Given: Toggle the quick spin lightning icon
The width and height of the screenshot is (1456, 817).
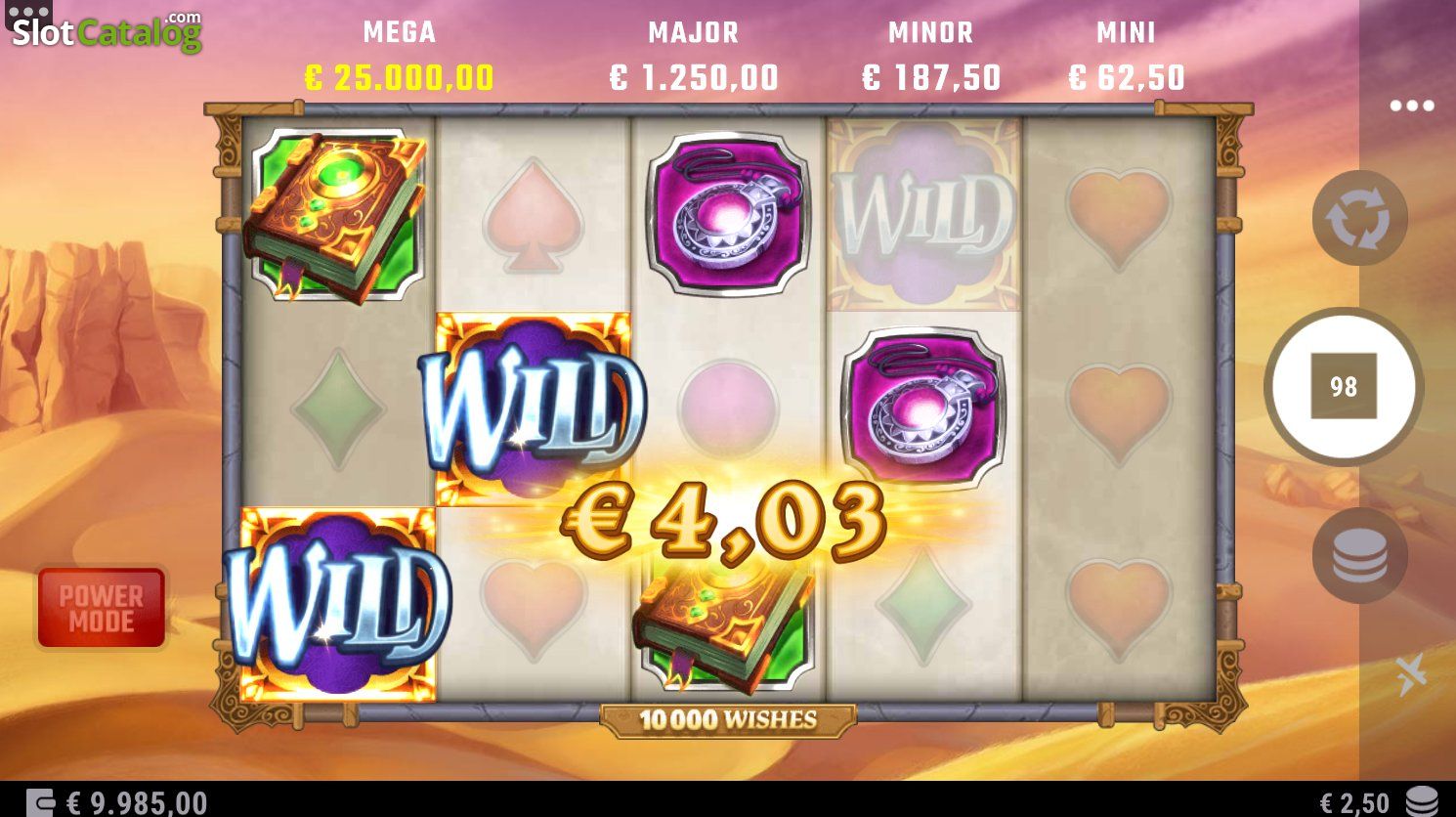Looking at the screenshot, I should point(1411,674).
